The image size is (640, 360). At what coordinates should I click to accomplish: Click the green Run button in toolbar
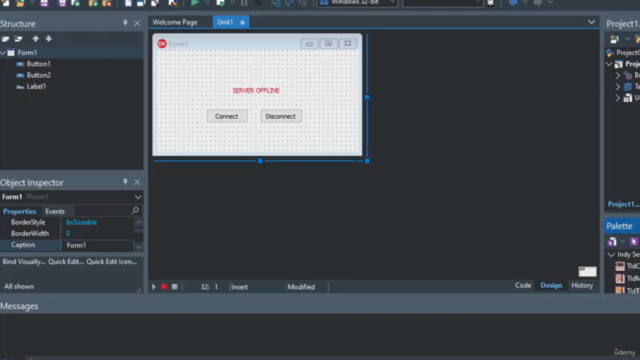tap(195, 3)
